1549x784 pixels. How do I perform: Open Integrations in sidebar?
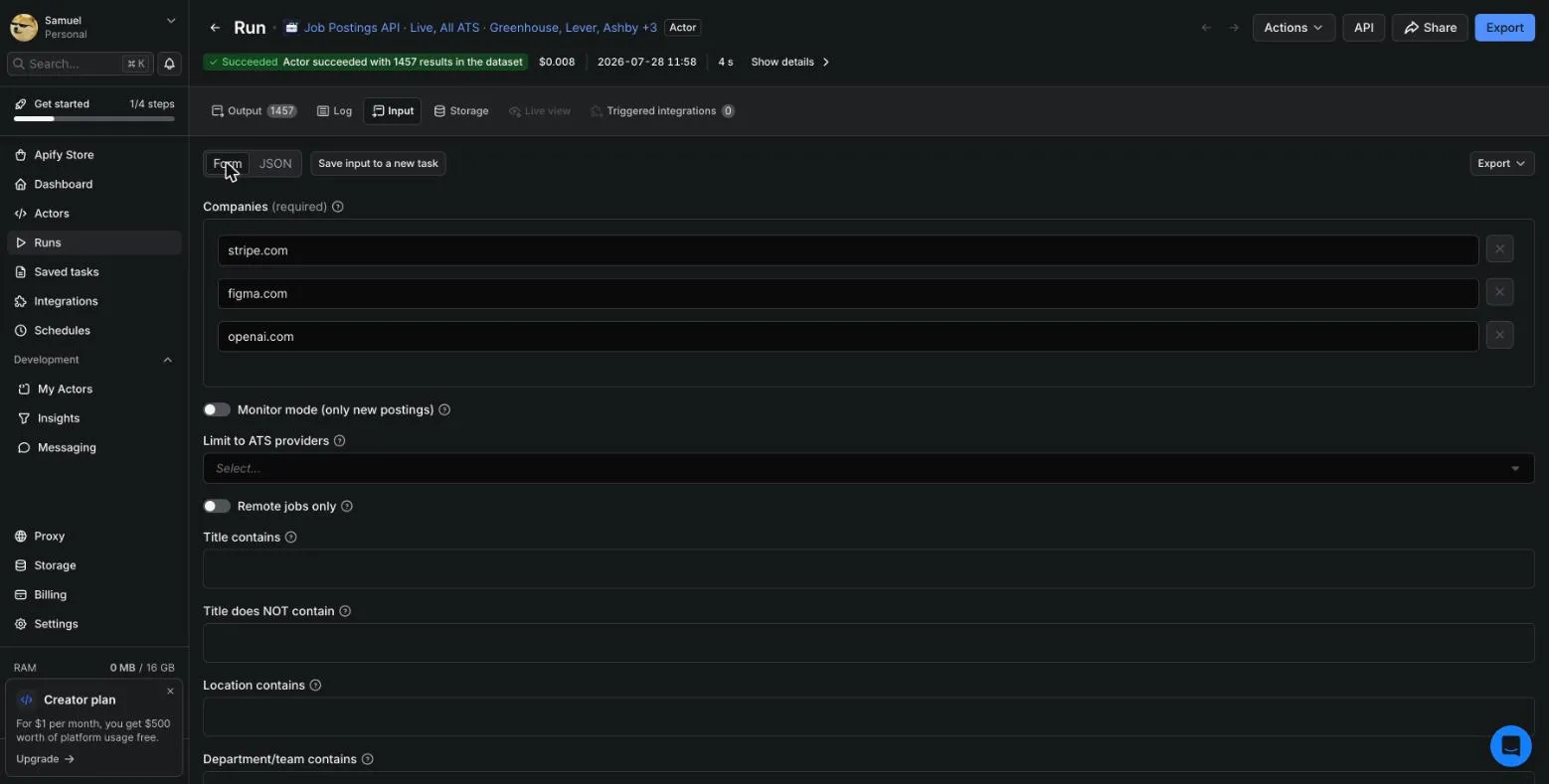click(94, 301)
